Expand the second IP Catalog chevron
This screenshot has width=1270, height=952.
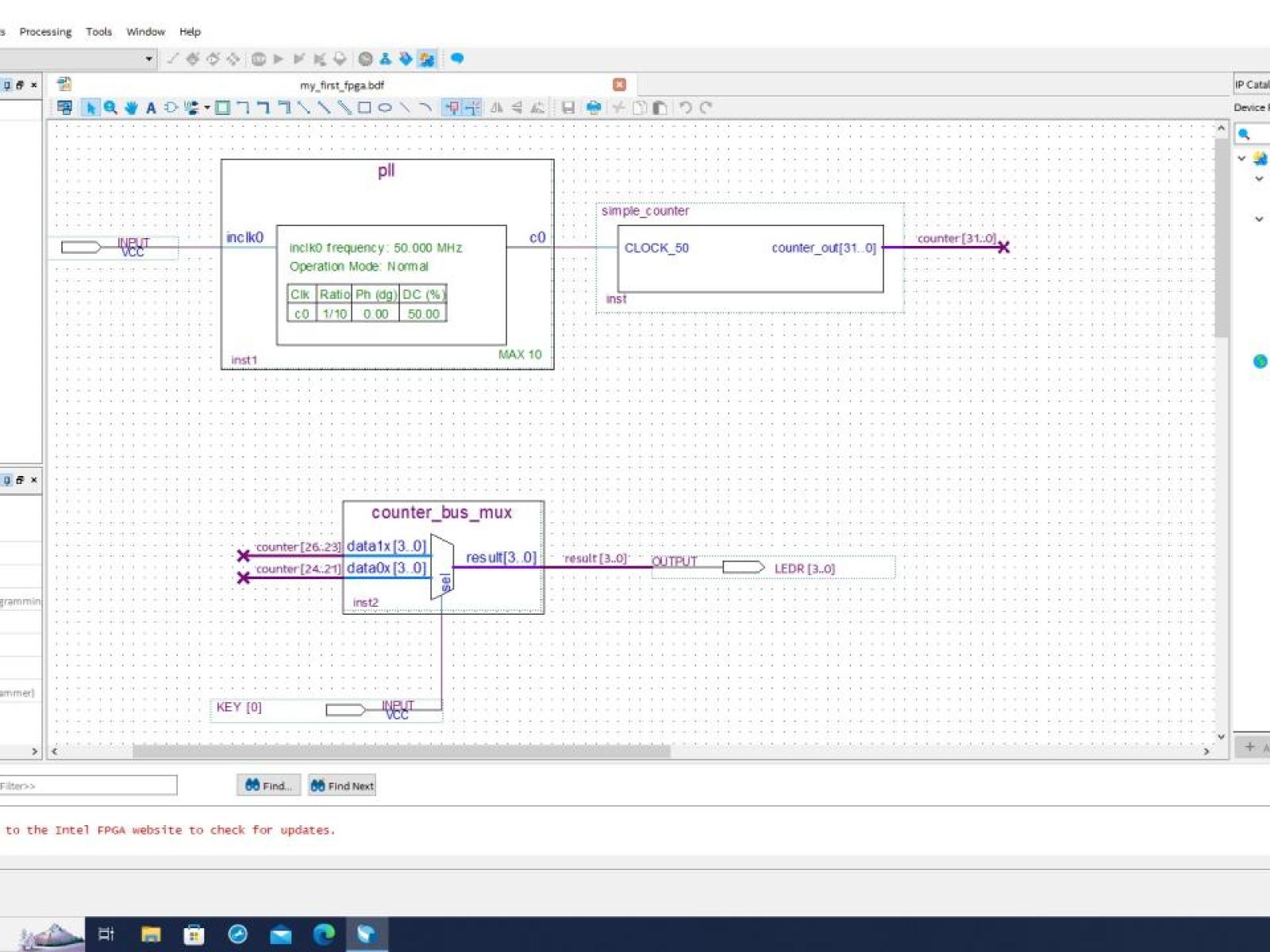click(x=1259, y=178)
